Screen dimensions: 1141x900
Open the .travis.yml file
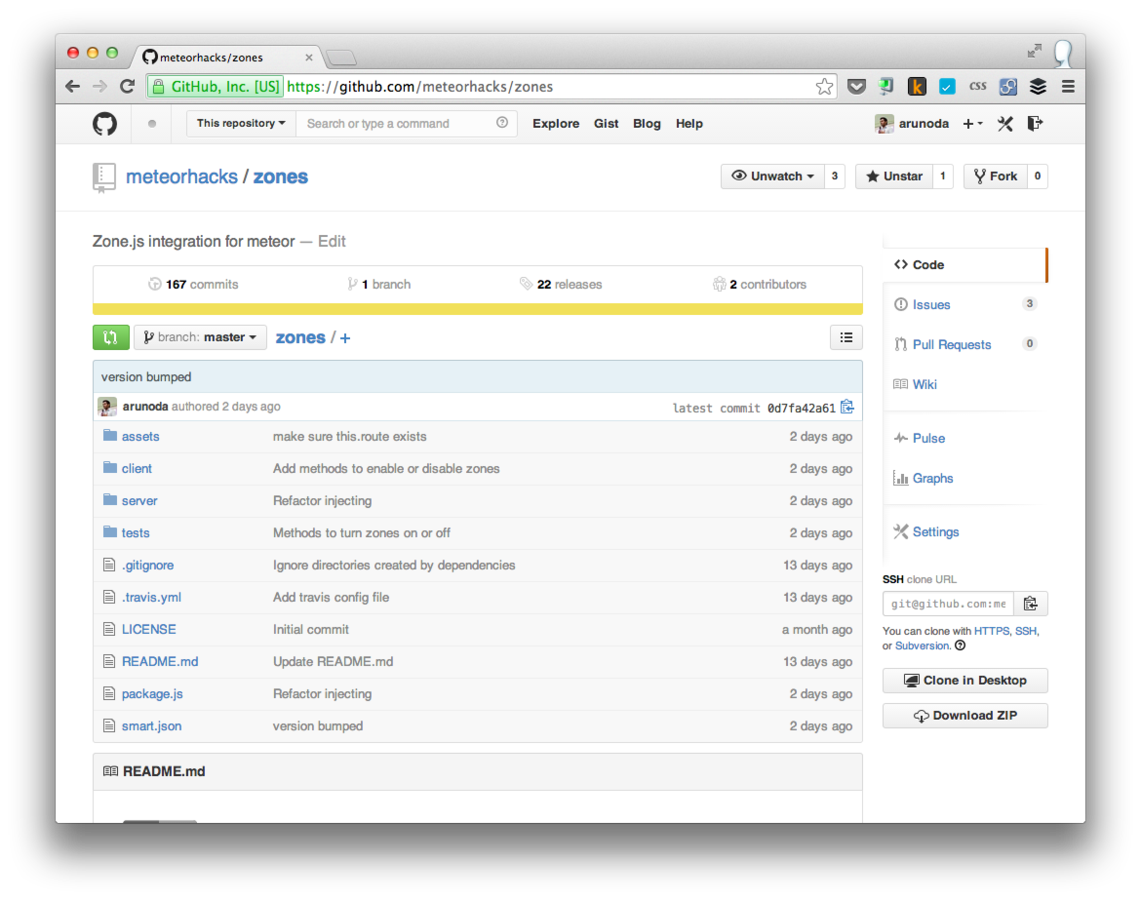[x=151, y=597]
